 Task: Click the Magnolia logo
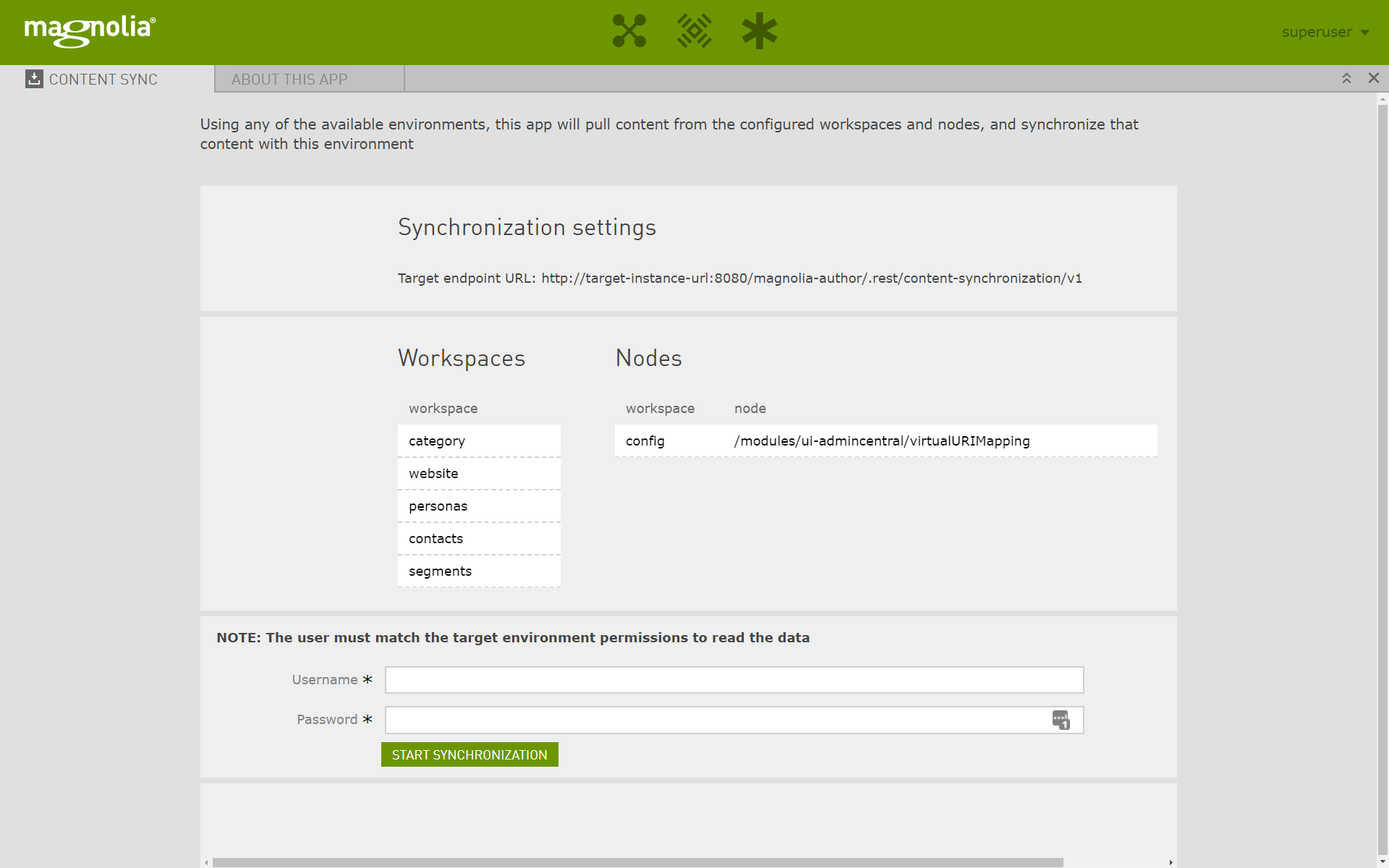click(89, 30)
